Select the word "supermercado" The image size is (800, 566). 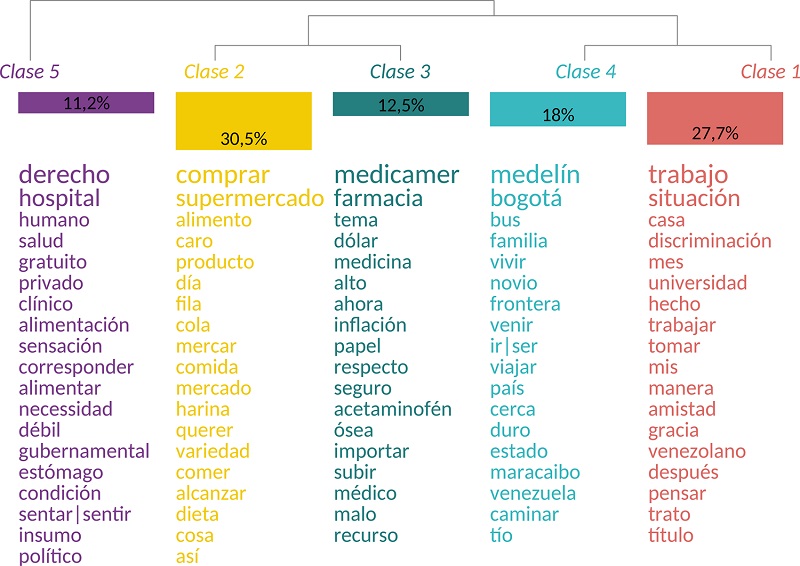[x=250, y=198]
